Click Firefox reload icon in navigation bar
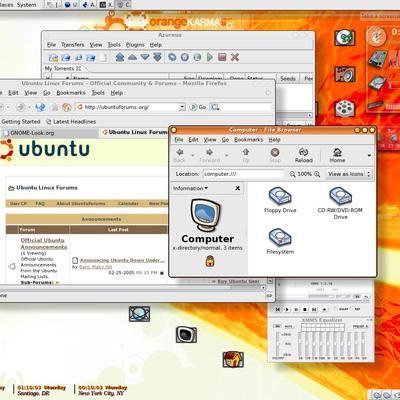400x400 pixels. point(40,107)
